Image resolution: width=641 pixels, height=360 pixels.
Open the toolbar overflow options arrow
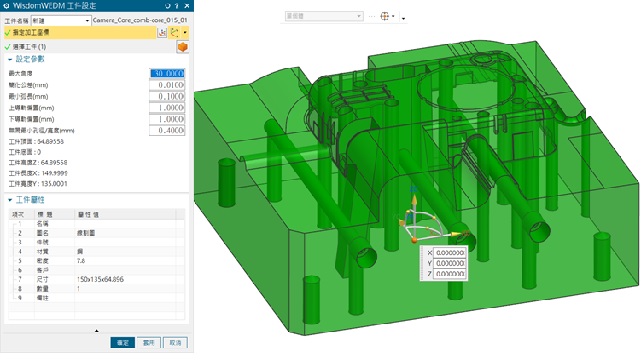[x=403, y=18]
